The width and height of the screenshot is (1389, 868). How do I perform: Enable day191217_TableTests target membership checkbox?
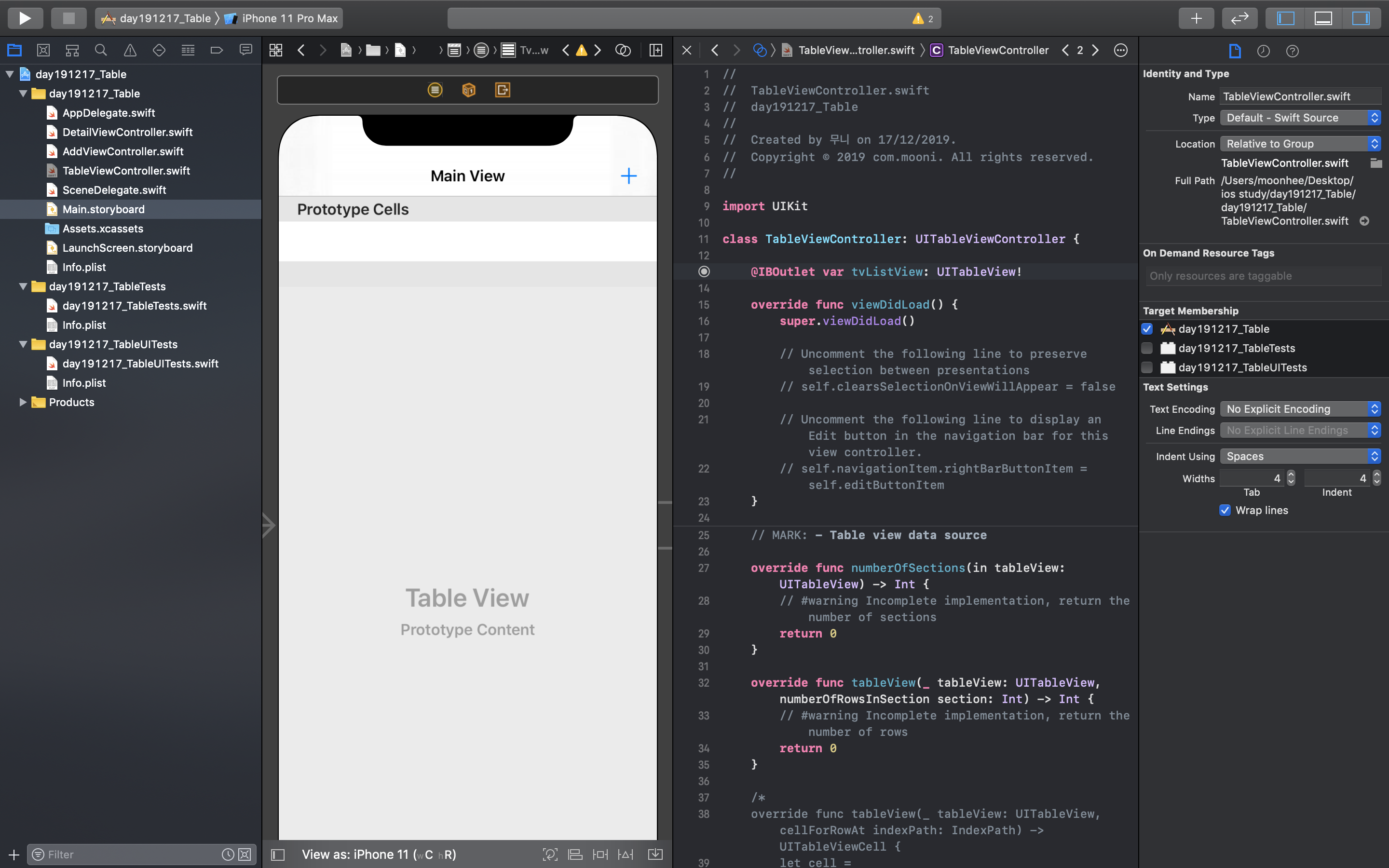(1147, 348)
